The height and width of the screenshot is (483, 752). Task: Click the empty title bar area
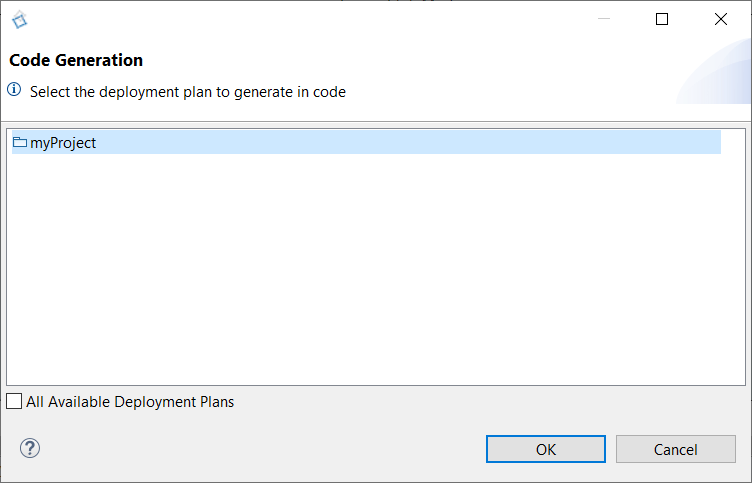pyautogui.click(x=307, y=19)
